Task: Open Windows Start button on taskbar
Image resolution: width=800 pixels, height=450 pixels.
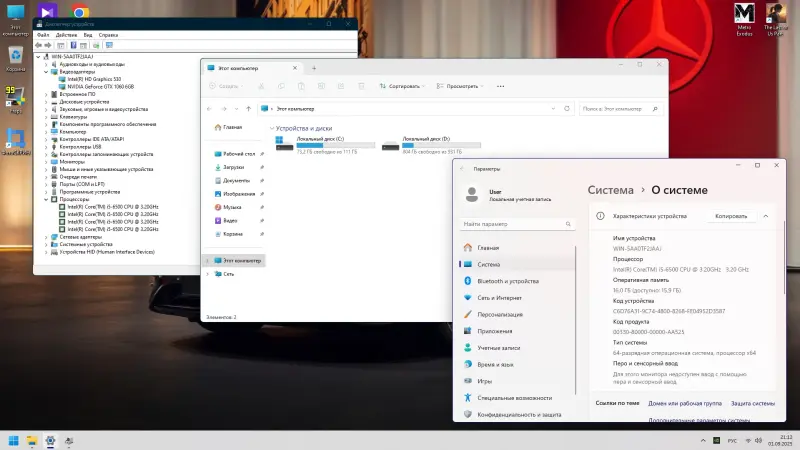Action: point(14,440)
